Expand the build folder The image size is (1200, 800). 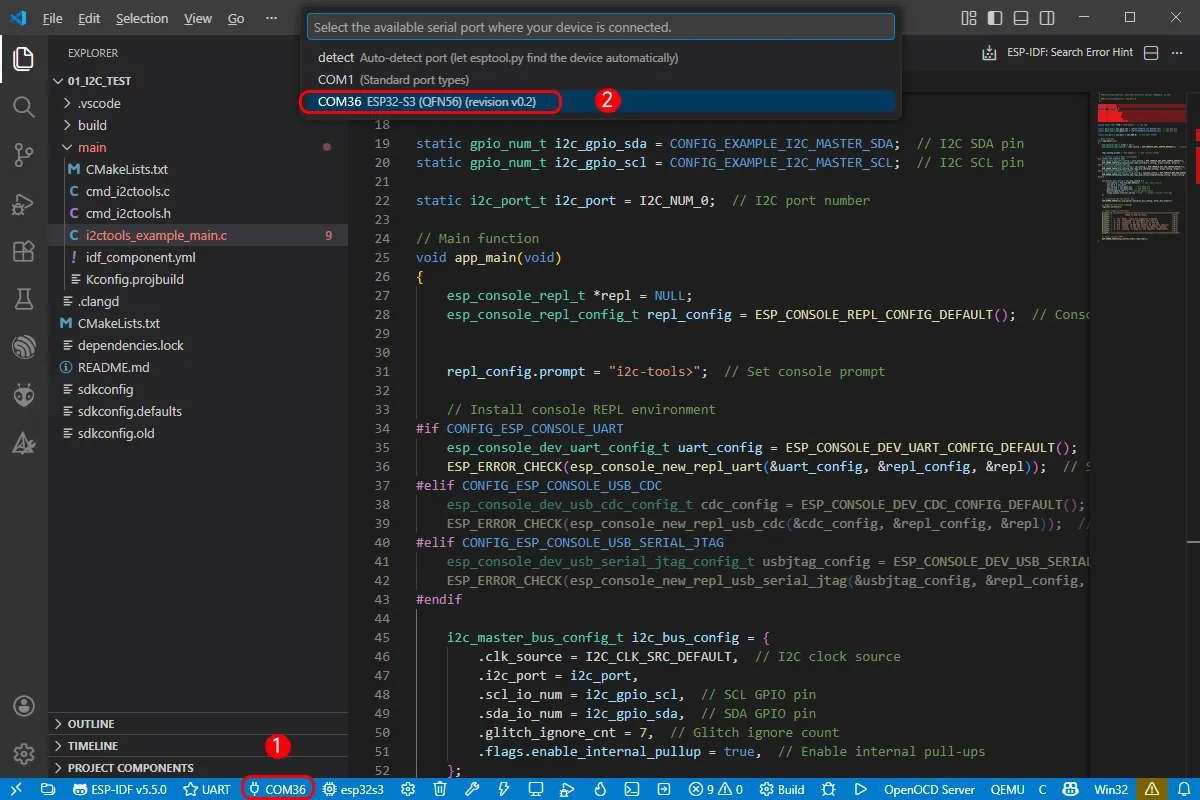coord(92,125)
